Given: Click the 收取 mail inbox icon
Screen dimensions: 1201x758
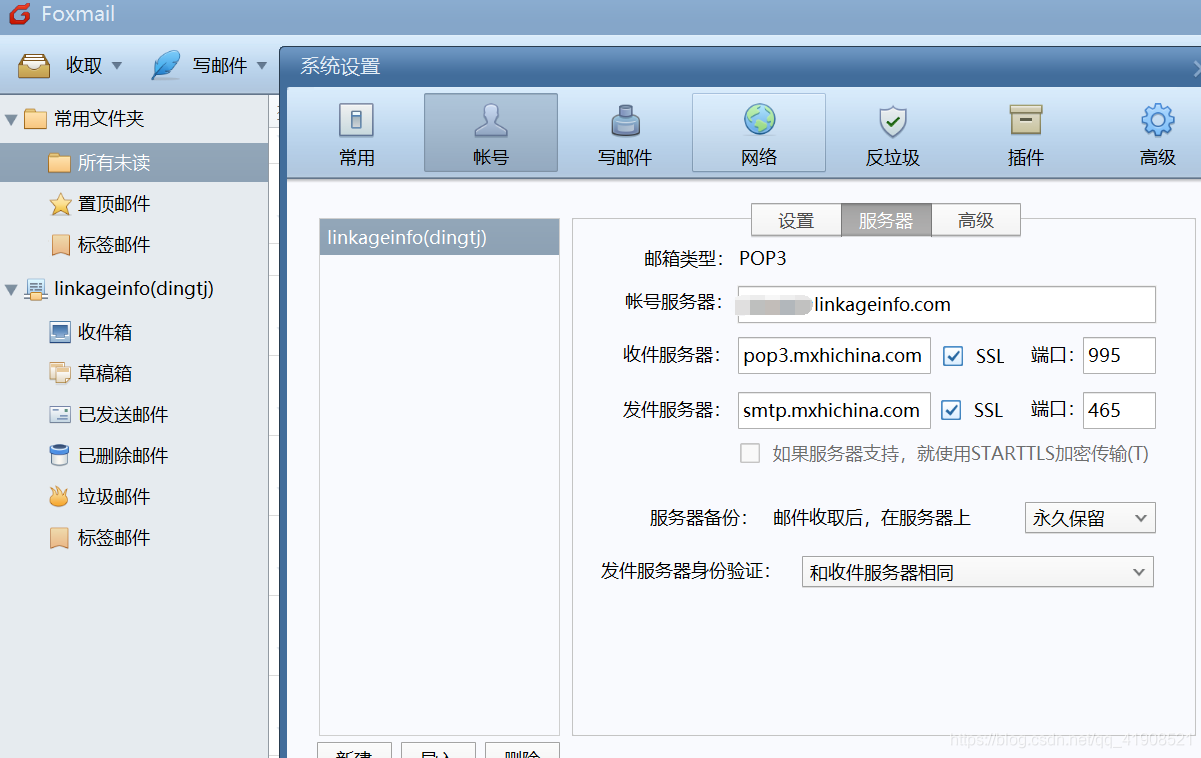Looking at the screenshot, I should coord(34,65).
